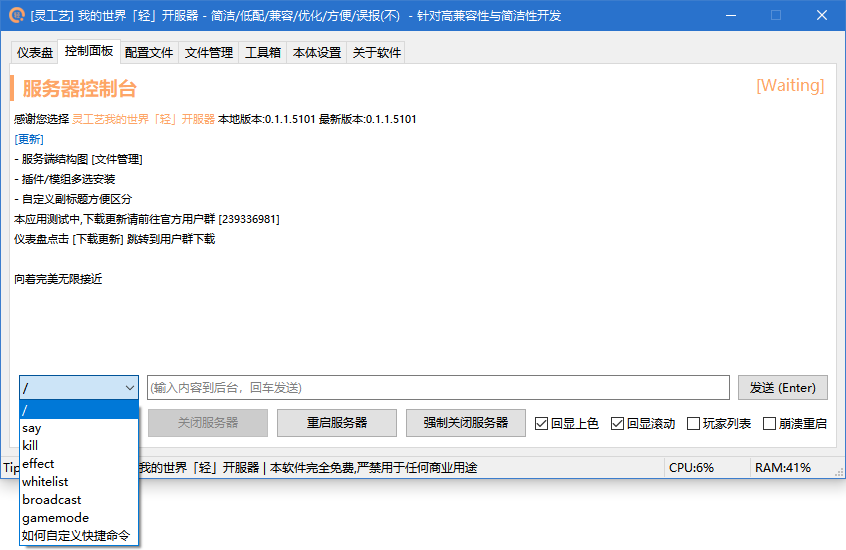Image resolution: width=846 pixels, height=550 pixels.
Task: Switch to the 仪表盘 tab
Action: (35, 52)
